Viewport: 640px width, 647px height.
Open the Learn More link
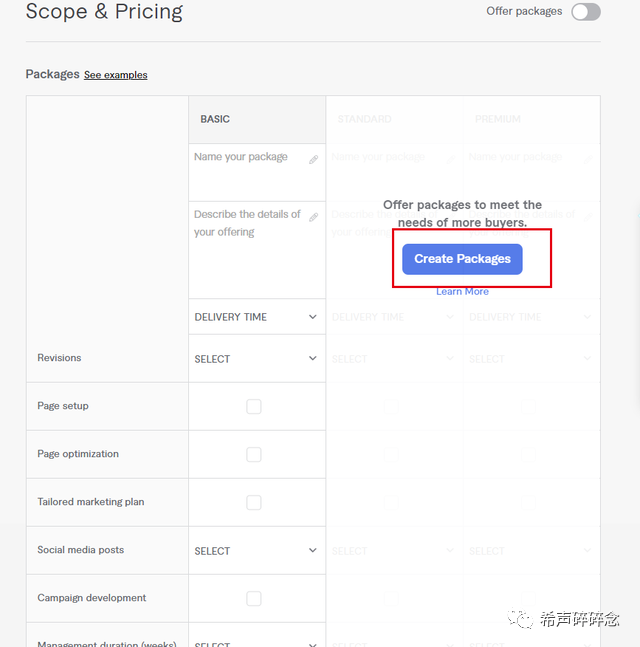coord(462,292)
